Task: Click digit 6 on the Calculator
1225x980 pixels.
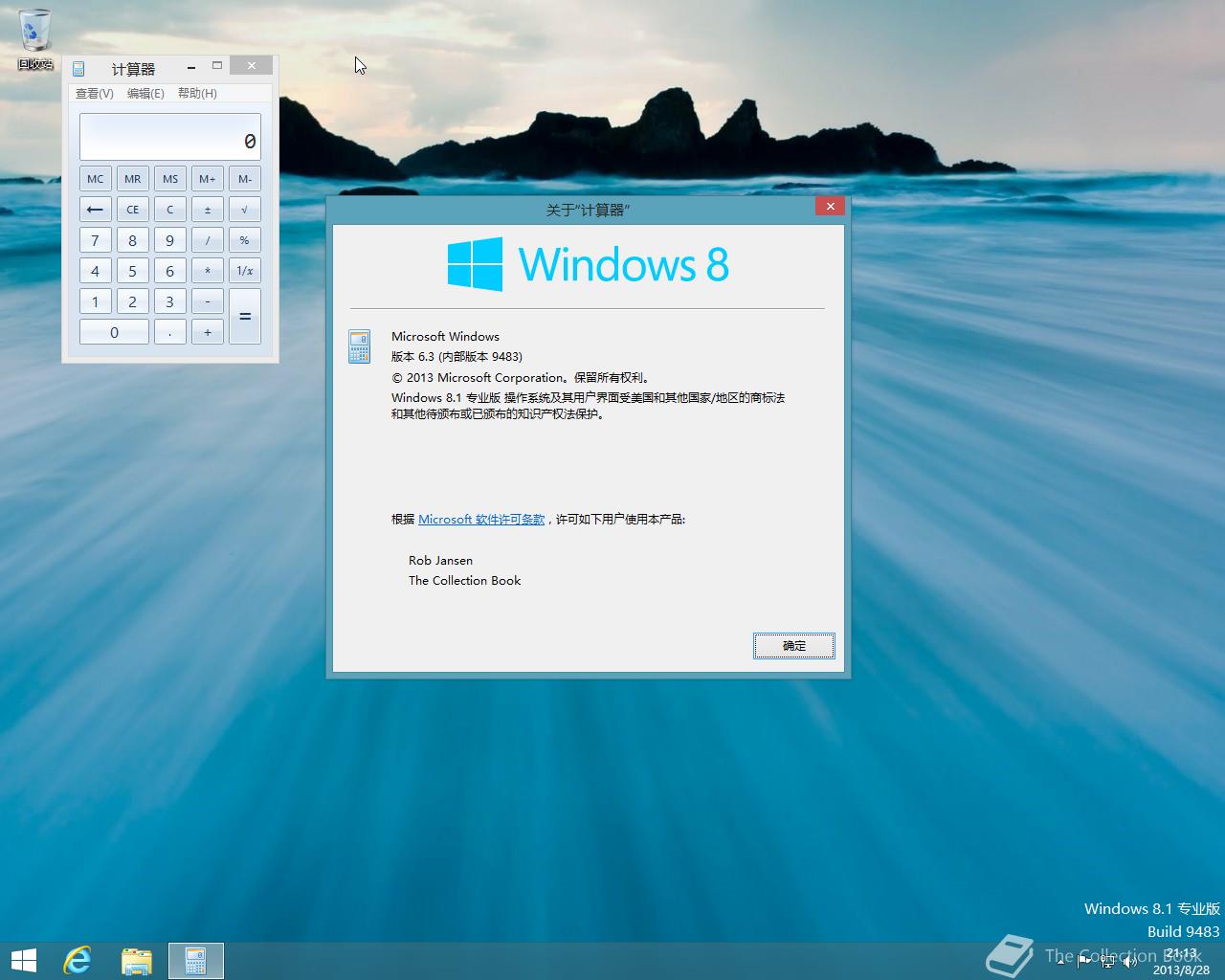Action: (x=170, y=271)
